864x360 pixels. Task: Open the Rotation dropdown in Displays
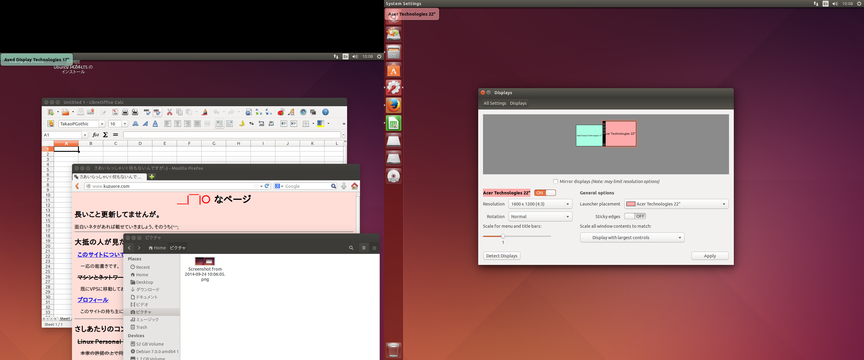pos(540,217)
